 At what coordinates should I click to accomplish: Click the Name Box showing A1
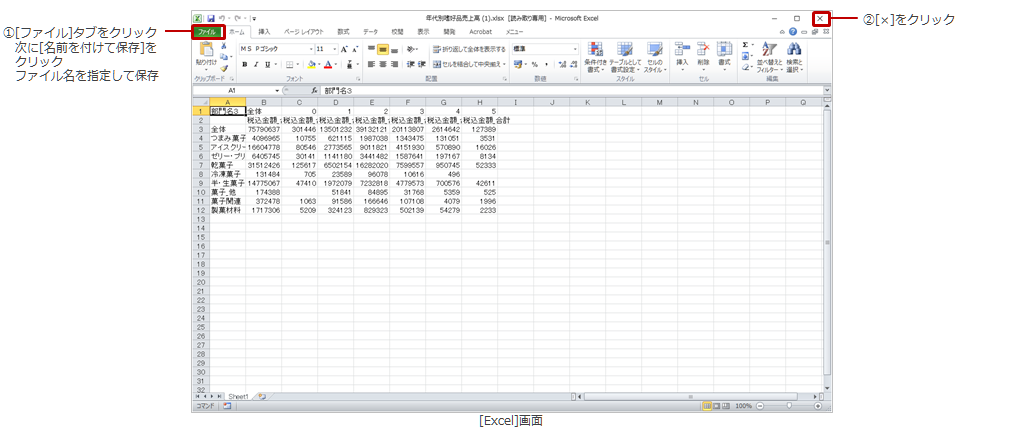tap(234, 90)
